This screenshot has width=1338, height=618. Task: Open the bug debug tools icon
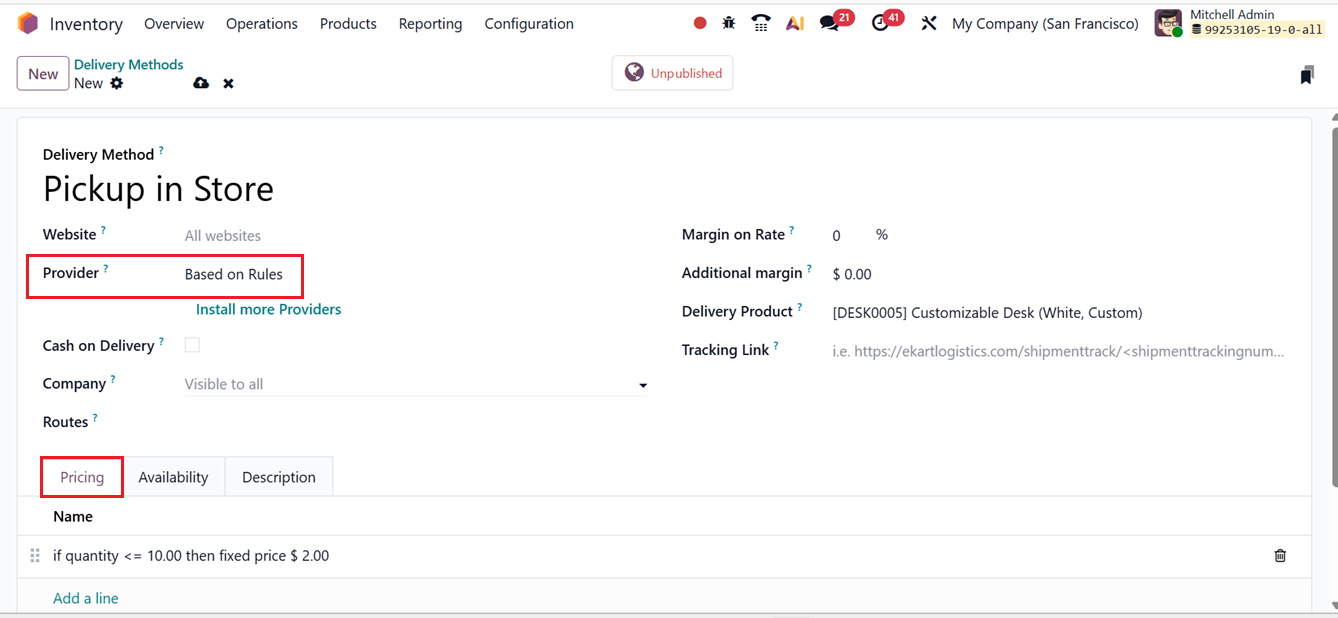tap(729, 23)
